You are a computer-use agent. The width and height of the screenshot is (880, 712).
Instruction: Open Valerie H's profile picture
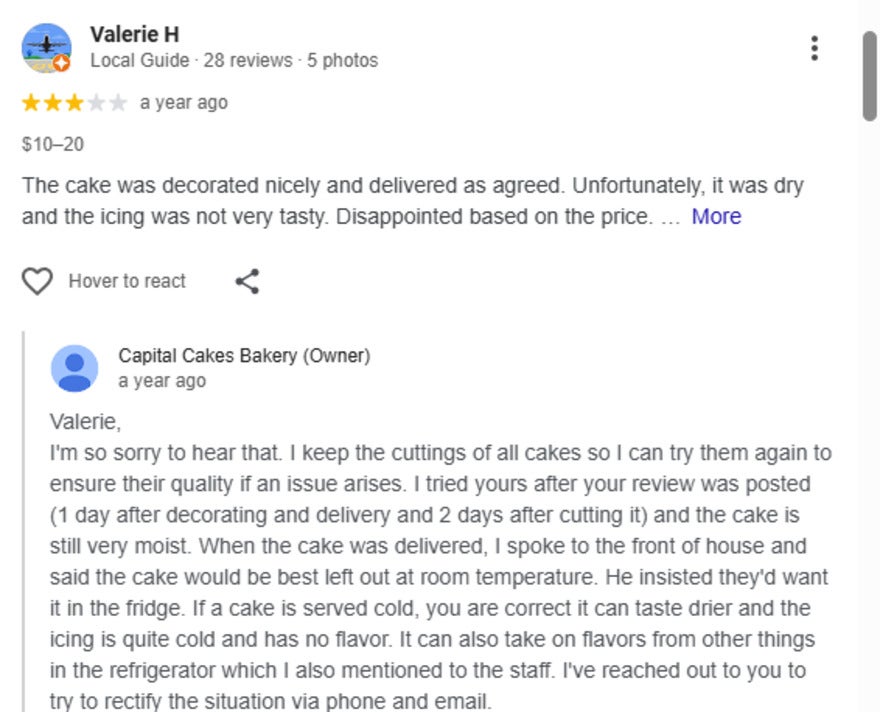(46, 48)
